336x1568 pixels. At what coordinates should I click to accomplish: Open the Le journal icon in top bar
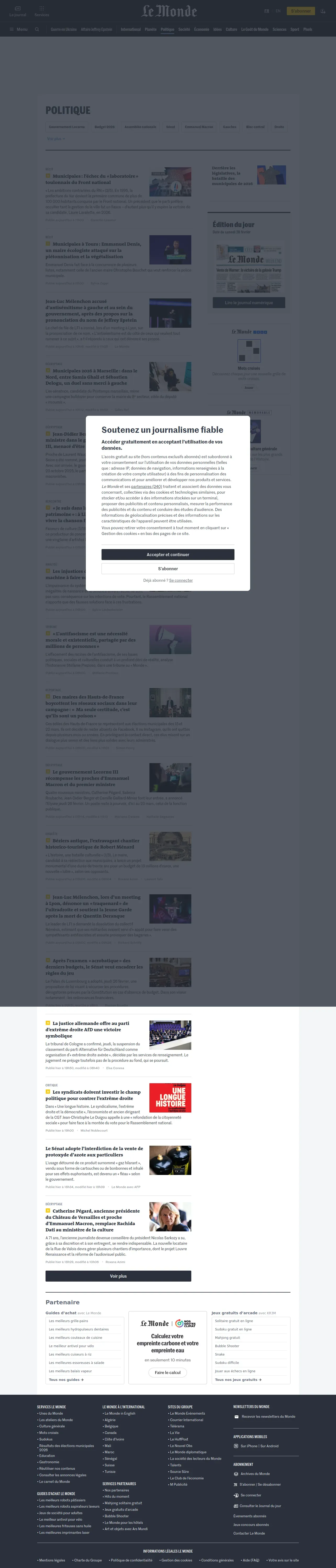[x=18, y=9]
